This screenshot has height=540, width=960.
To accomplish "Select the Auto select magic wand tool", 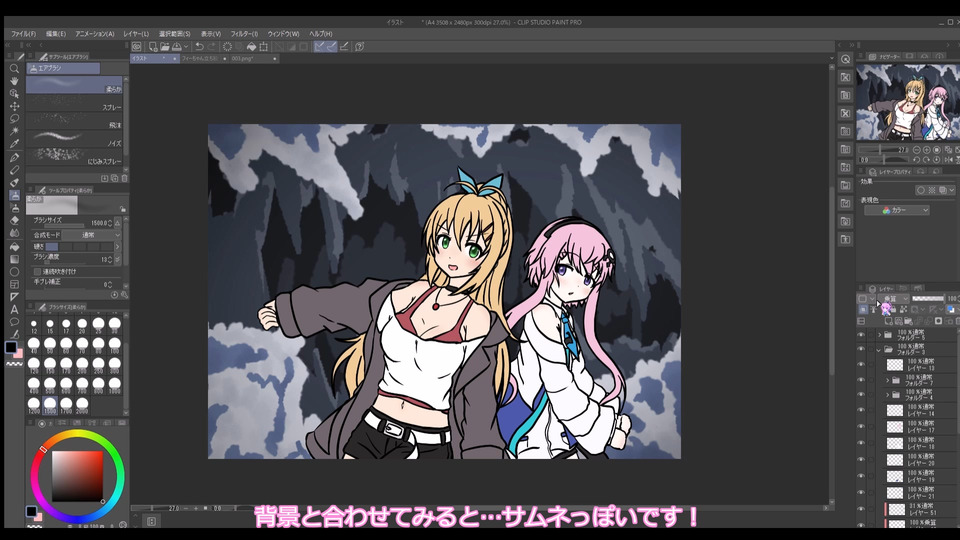I will 14,131.
